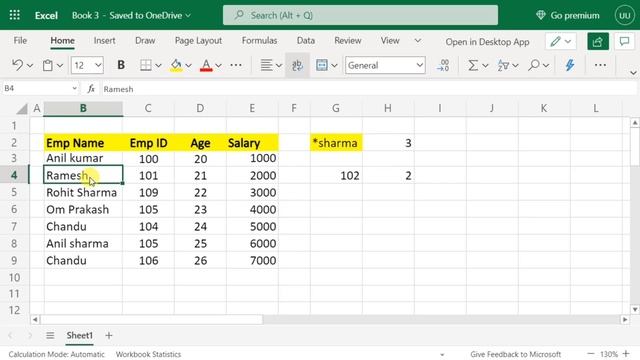The image size is (640, 360).
Task: Switch to the View tab
Action: coord(390,40)
